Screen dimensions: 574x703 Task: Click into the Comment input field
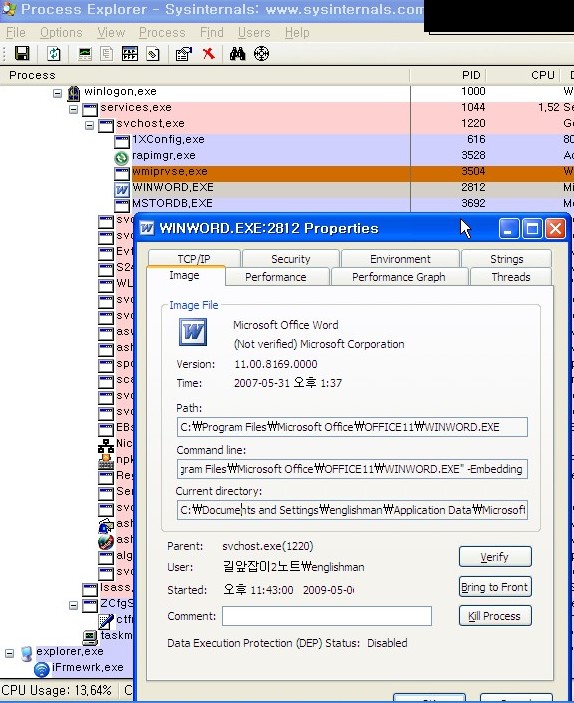tap(326, 616)
